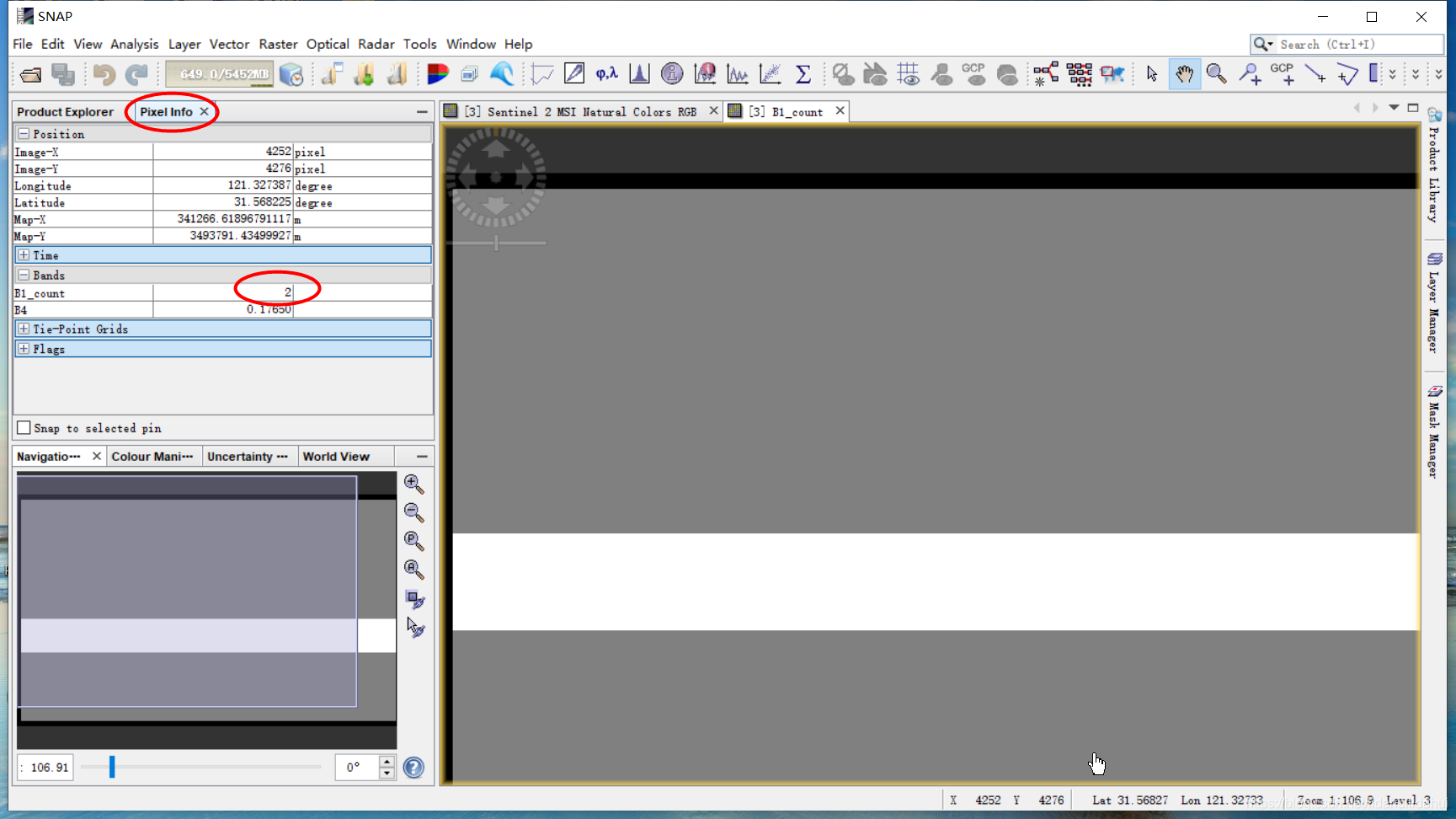Click the Save Product toolbar icon
The height and width of the screenshot is (819, 1456).
63,75
